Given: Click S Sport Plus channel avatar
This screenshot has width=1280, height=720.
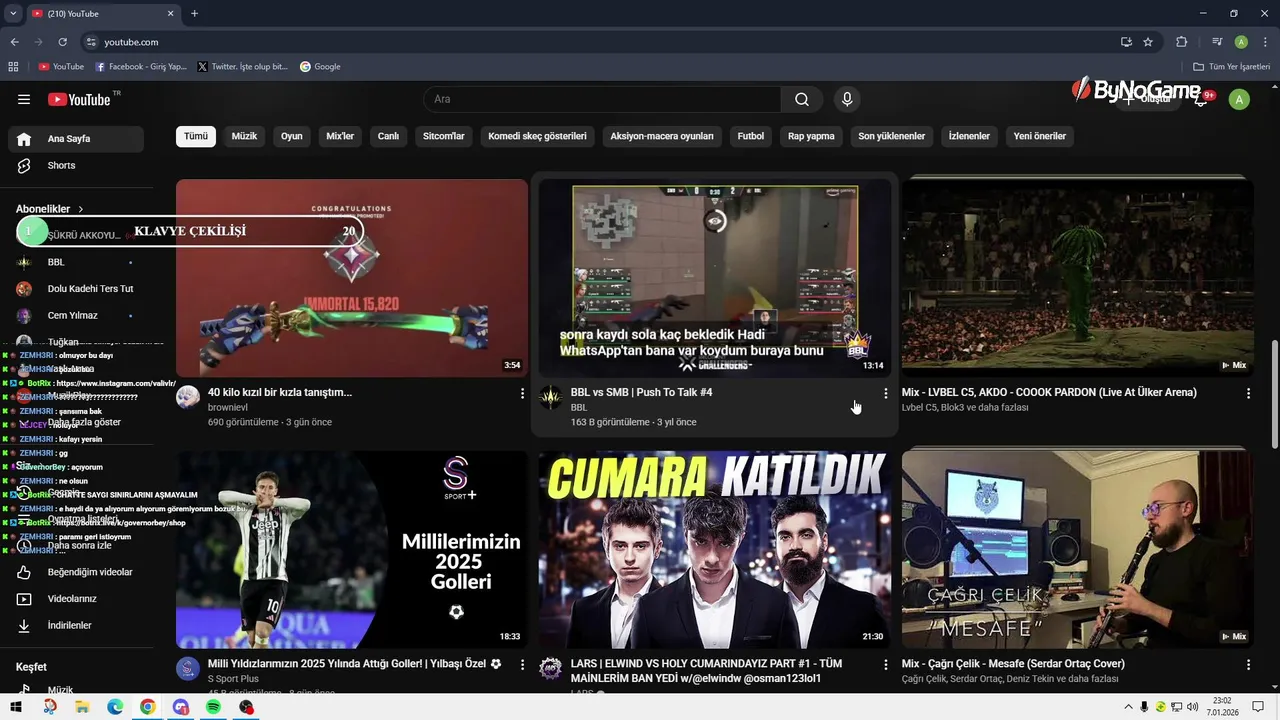Looking at the screenshot, I should coord(188,669).
